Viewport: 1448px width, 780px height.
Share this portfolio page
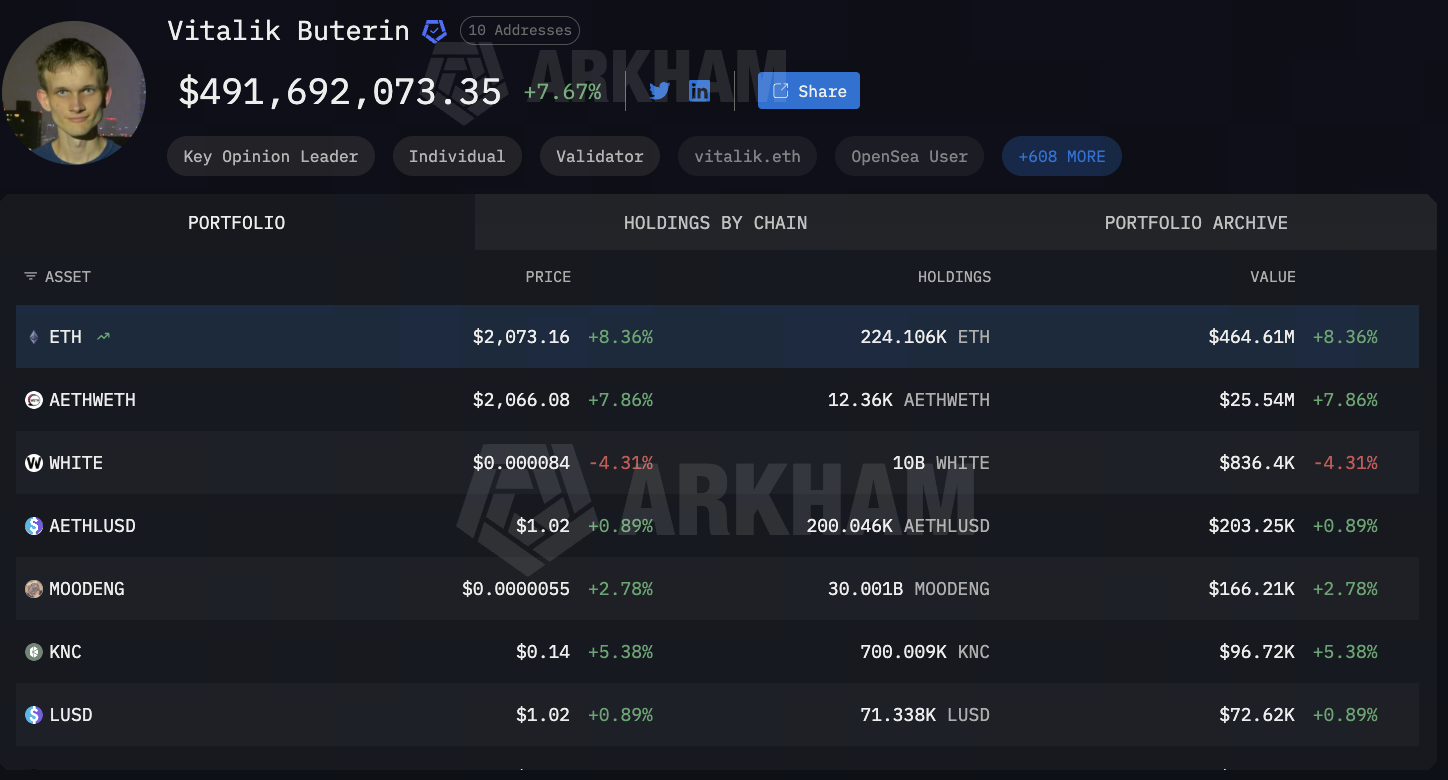[x=809, y=91]
